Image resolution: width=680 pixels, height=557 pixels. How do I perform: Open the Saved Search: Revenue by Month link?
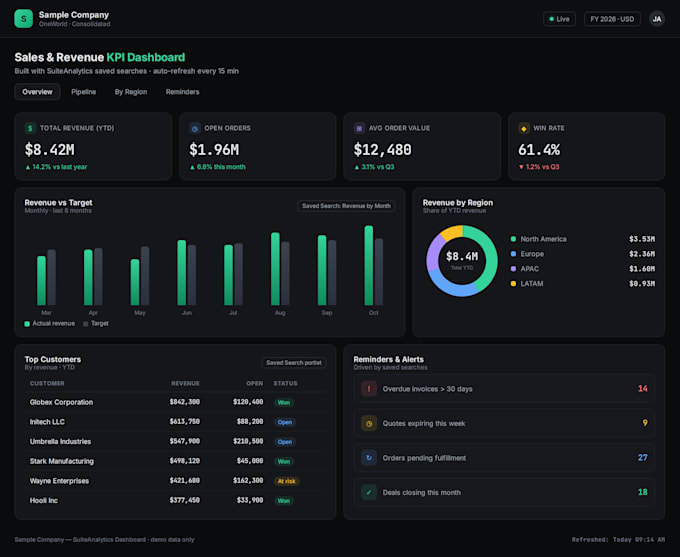[x=346, y=206]
